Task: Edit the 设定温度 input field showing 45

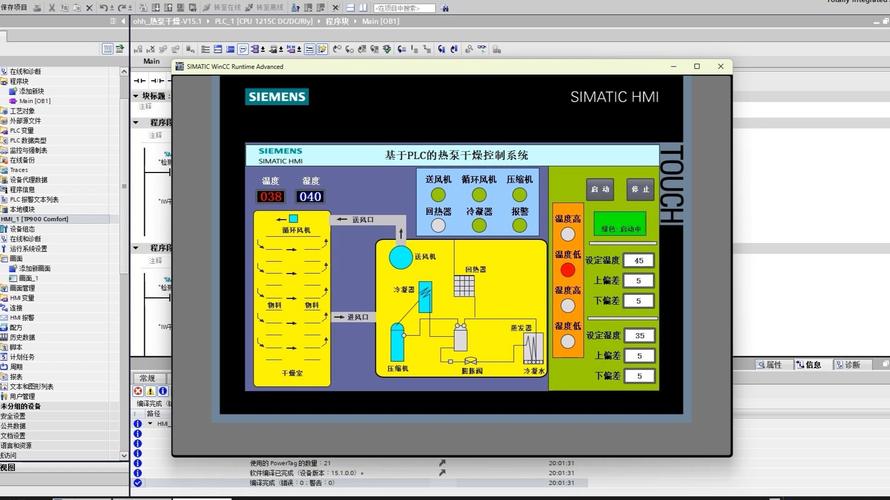Action: 639,260
